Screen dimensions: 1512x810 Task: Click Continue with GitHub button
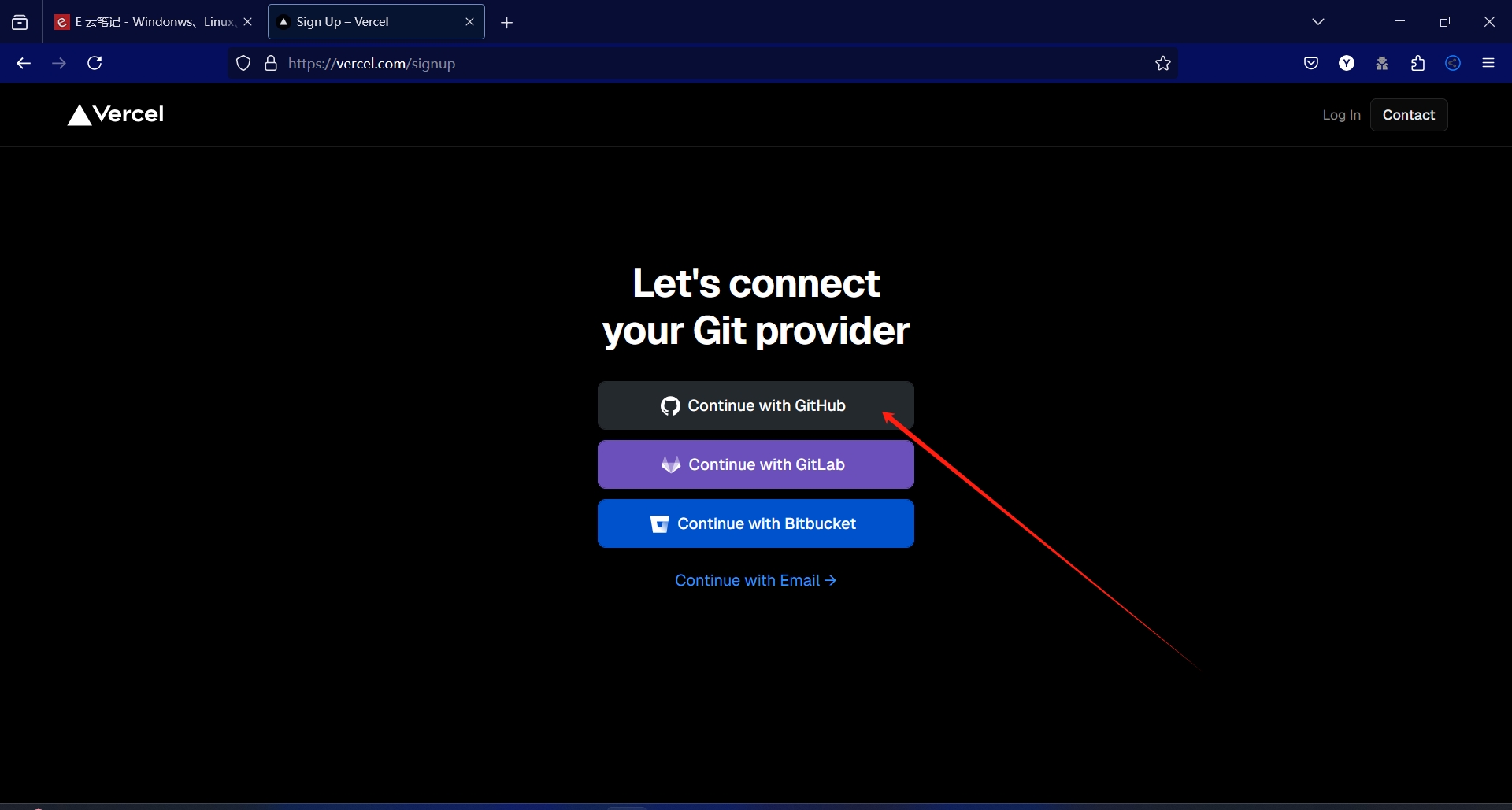[755, 405]
